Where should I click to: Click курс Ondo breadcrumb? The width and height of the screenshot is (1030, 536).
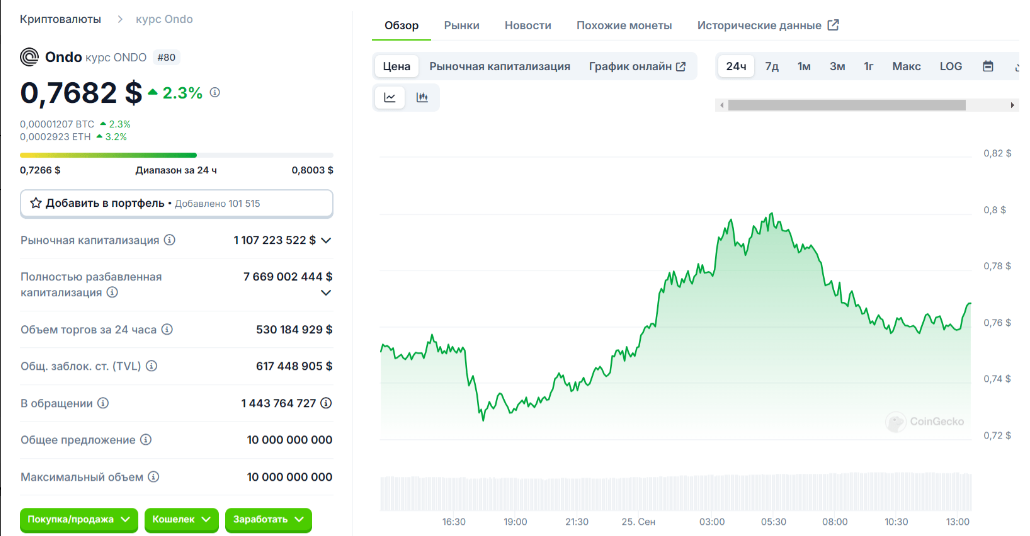(x=164, y=19)
